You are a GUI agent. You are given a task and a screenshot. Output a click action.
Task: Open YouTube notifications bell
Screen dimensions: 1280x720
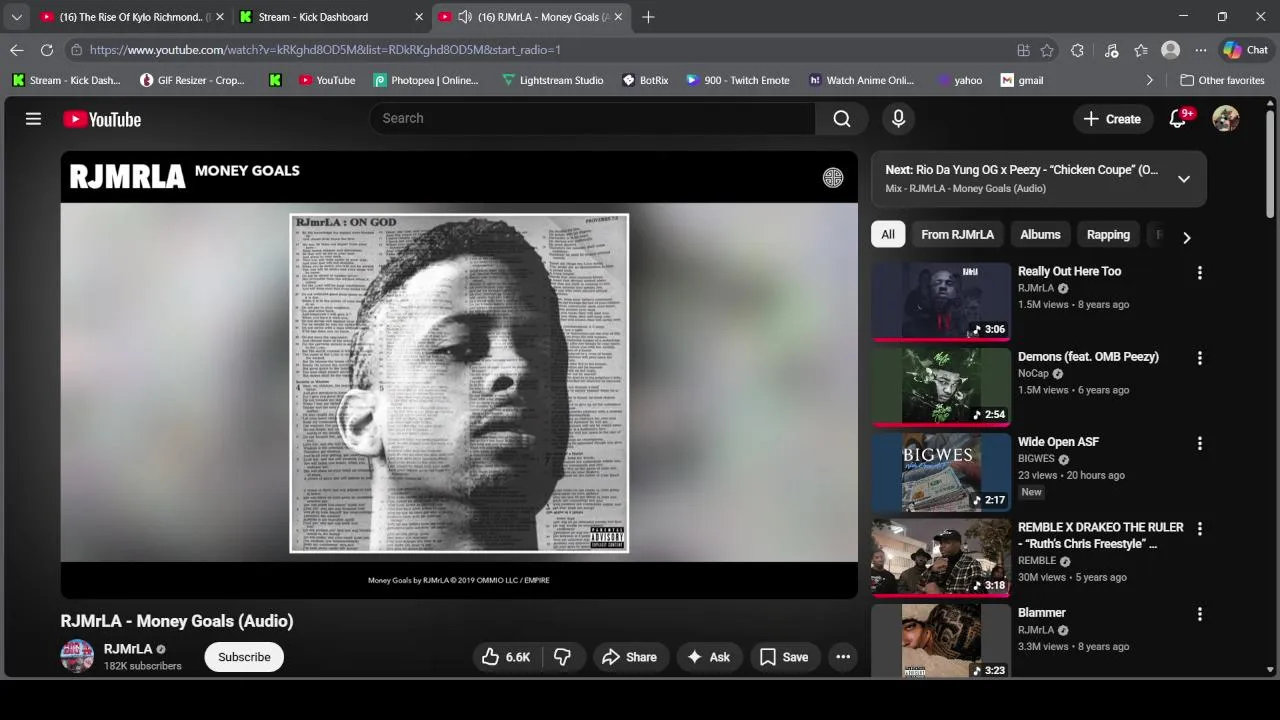1178,118
